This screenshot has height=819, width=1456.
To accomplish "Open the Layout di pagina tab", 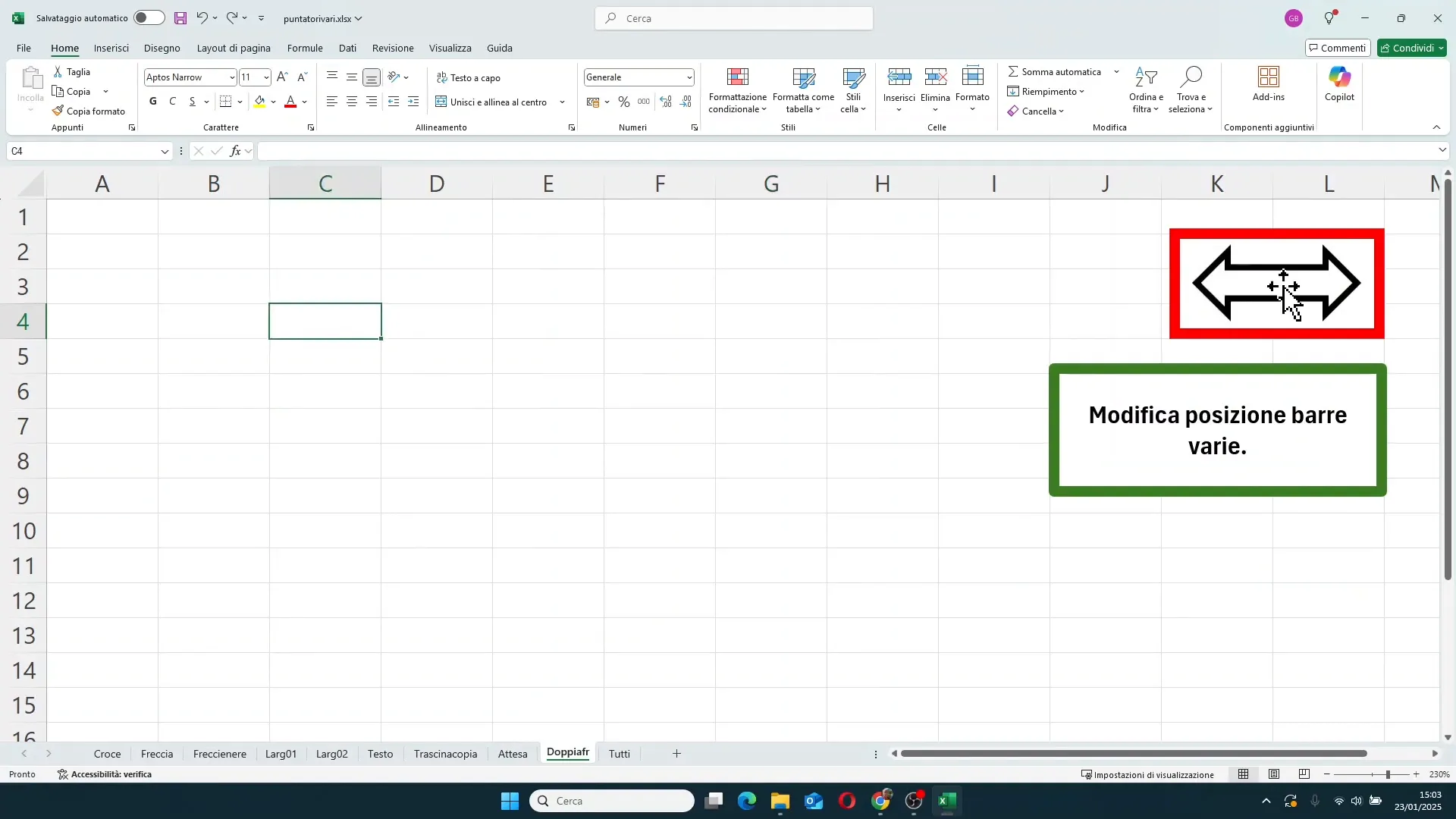I will tap(234, 48).
